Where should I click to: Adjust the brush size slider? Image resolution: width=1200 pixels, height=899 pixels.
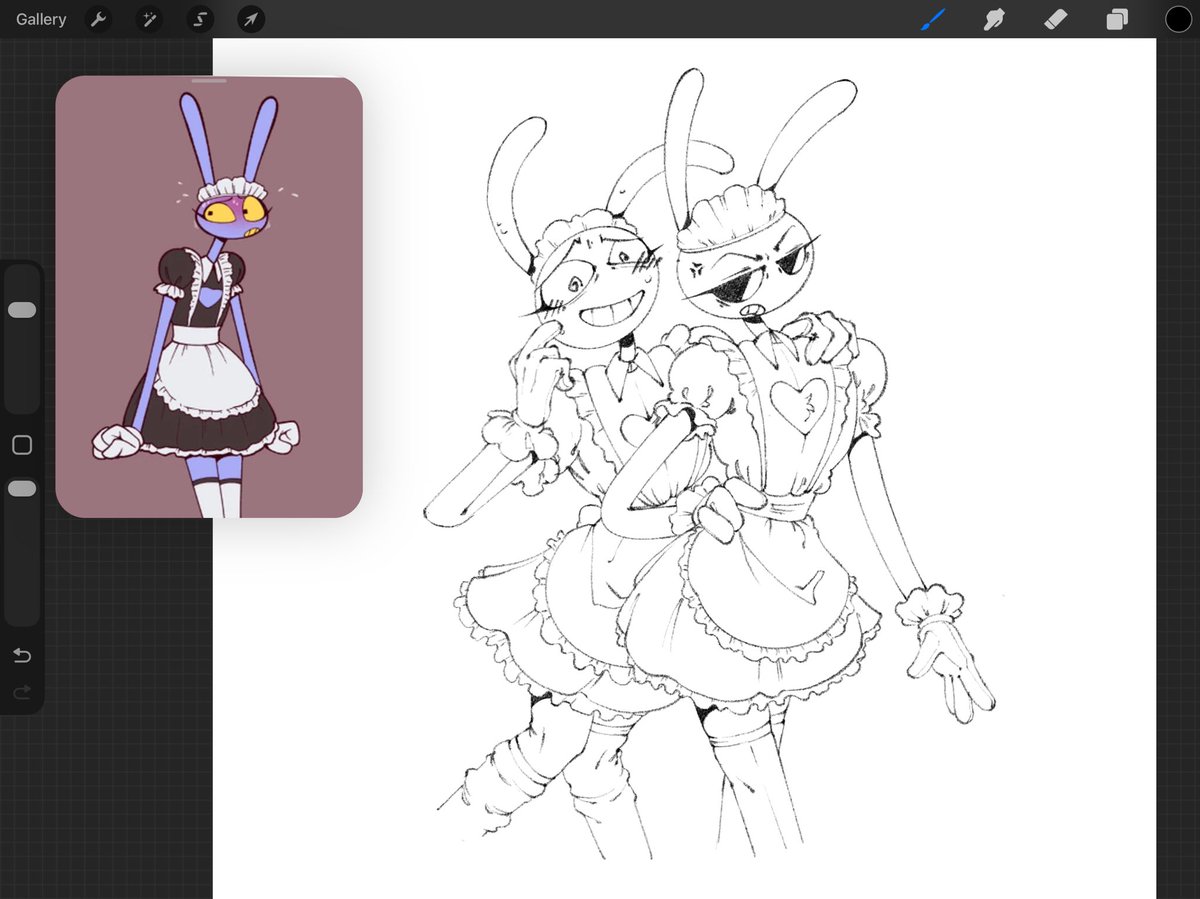pyautogui.click(x=22, y=310)
